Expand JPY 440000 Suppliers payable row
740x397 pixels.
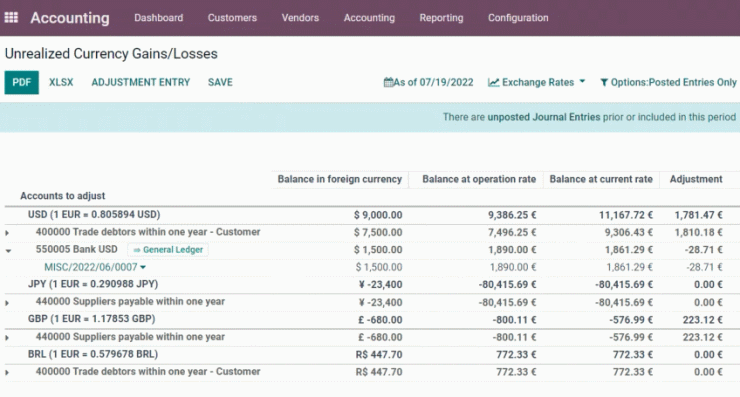(x=7, y=303)
